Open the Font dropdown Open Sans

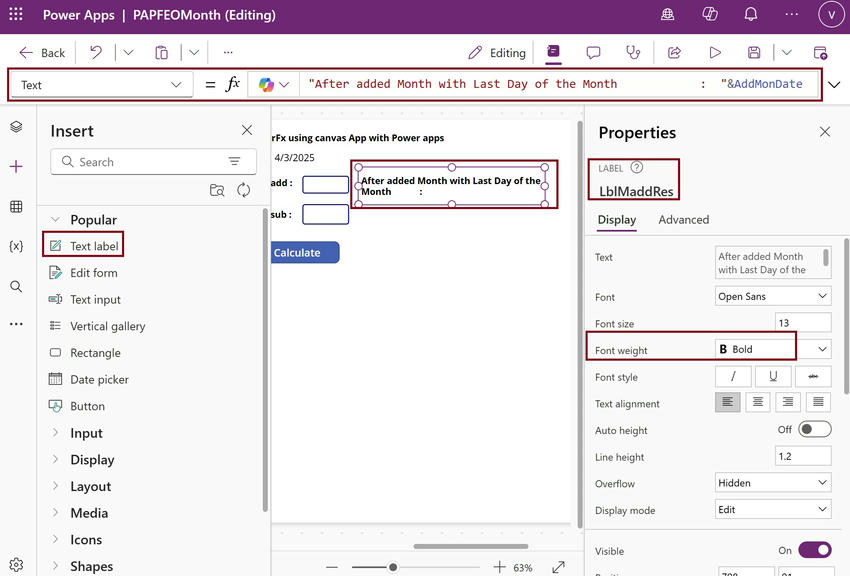[773, 296]
